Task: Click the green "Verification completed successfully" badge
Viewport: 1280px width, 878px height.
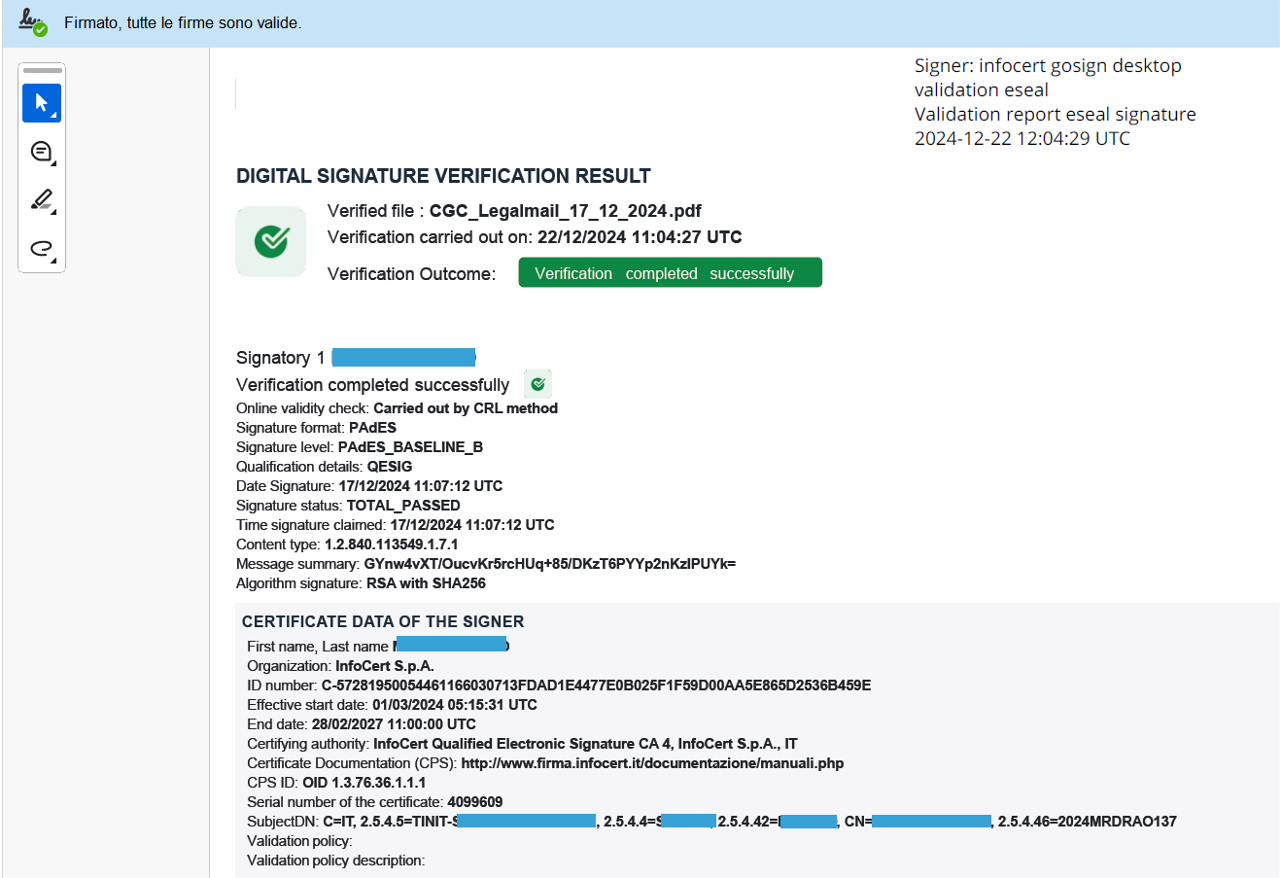Action: [669, 273]
